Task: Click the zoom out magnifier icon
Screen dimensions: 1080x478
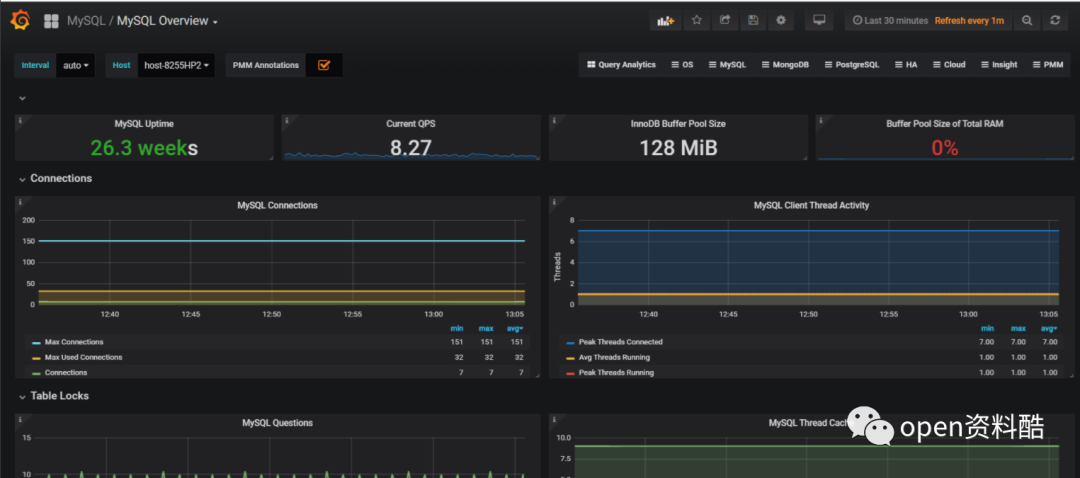Action: pyautogui.click(x=1027, y=20)
